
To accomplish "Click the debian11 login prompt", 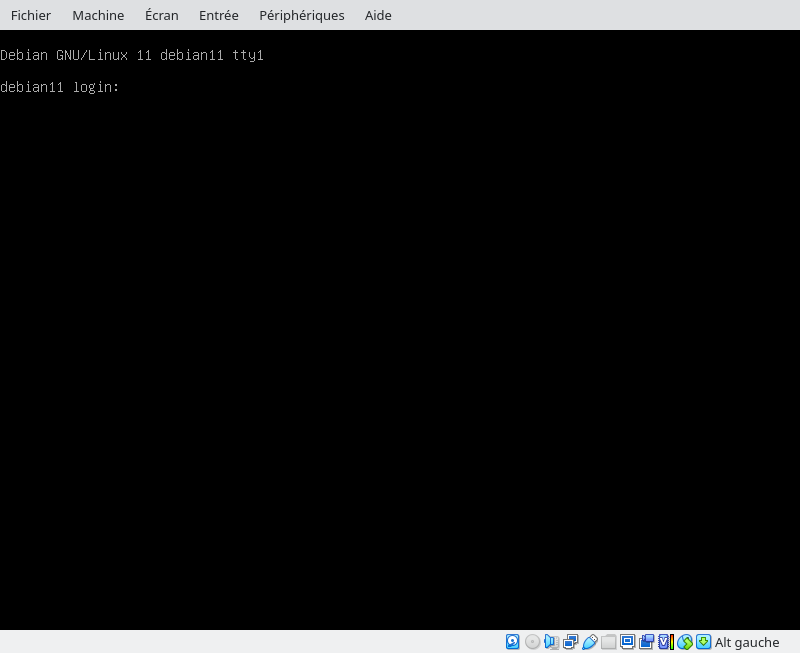I will click(60, 87).
